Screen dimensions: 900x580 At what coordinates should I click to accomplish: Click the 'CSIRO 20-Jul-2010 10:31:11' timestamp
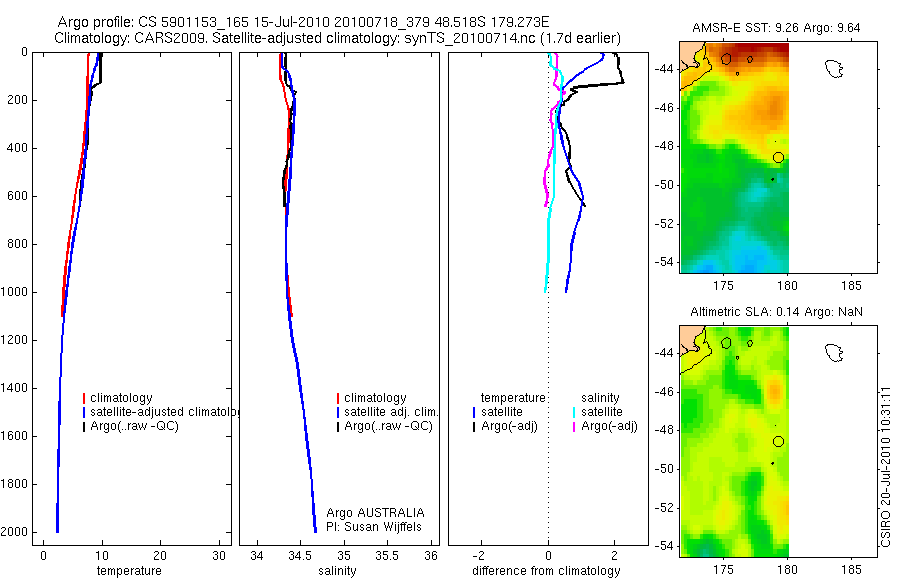coord(886,466)
